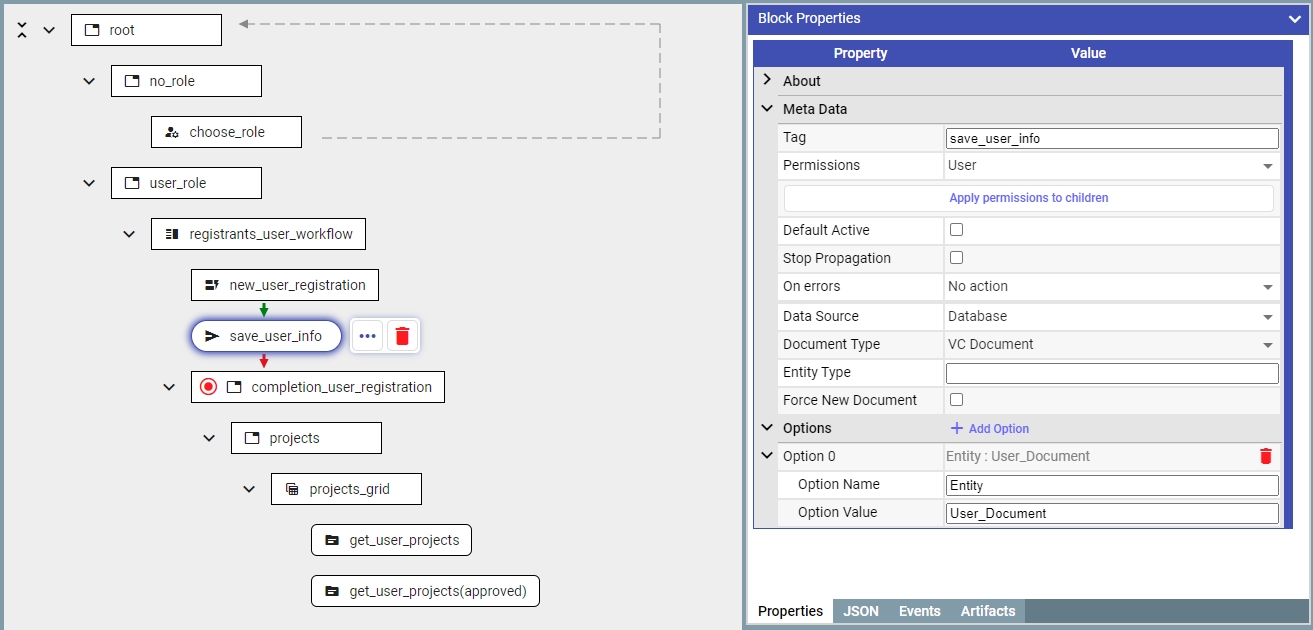Check the Force New Document checkbox
The width and height of the screenshot is (1313, 630).
click(x=956, y=400)
